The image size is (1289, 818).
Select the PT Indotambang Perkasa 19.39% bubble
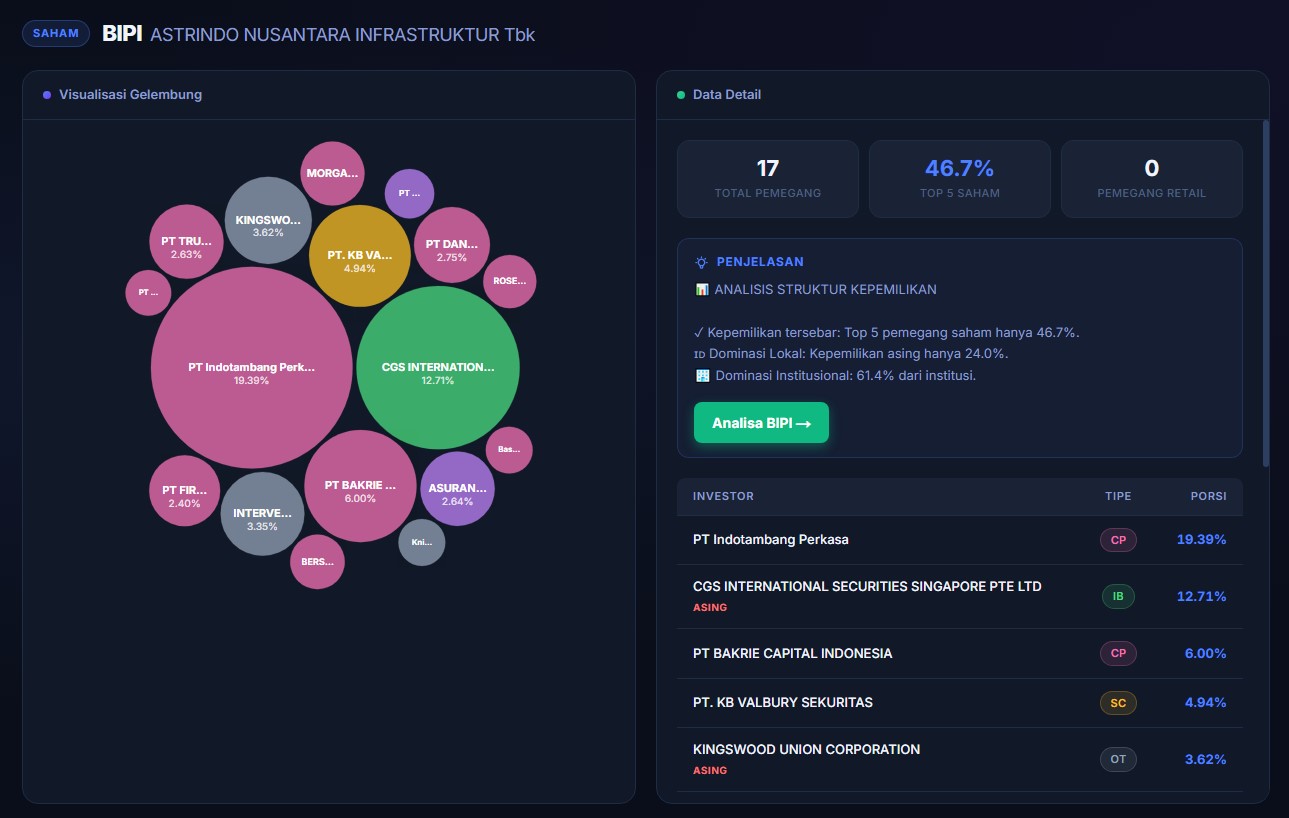(252, 367)
